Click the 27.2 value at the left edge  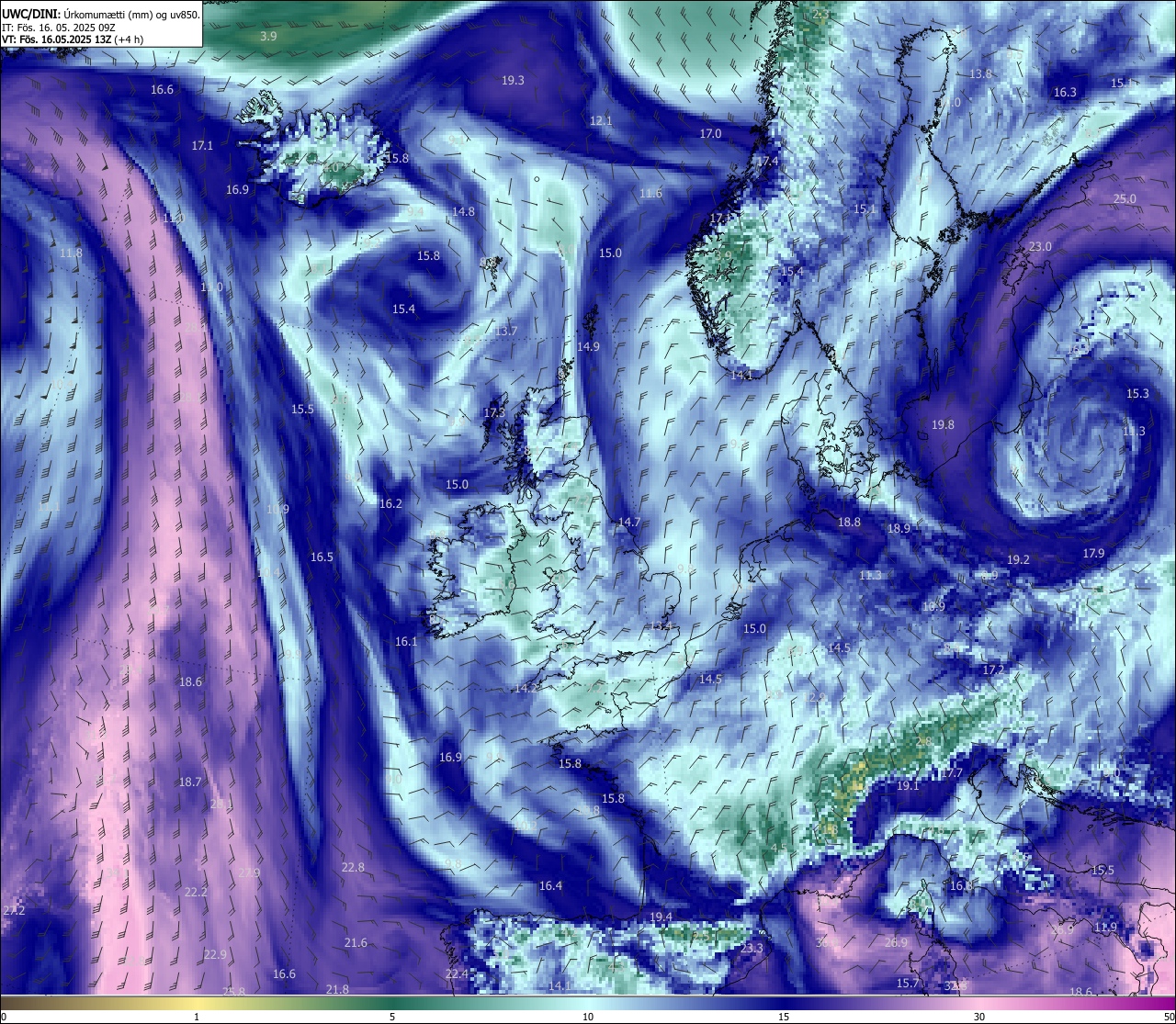[14, 911]
